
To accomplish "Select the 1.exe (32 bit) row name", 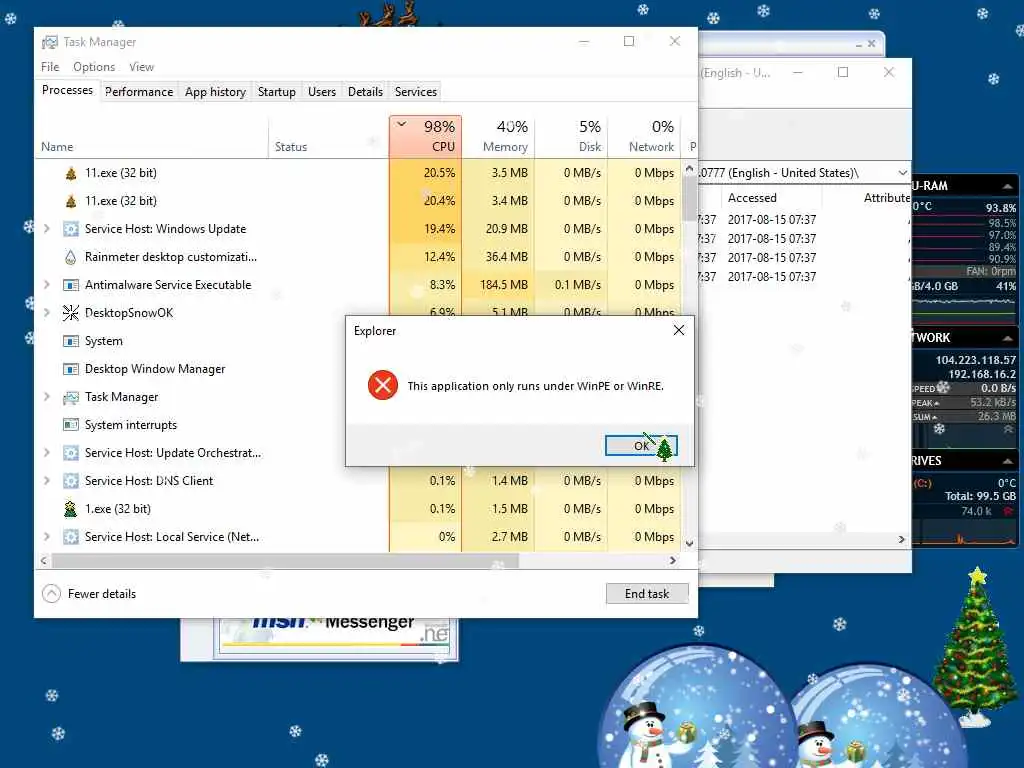I will tap(118, 509).
